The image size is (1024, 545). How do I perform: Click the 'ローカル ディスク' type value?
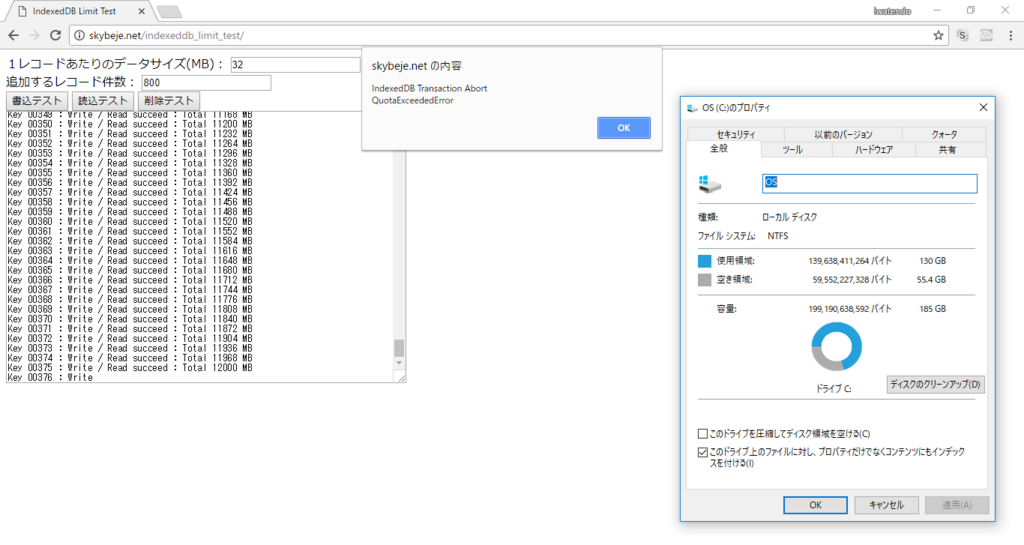790,217
